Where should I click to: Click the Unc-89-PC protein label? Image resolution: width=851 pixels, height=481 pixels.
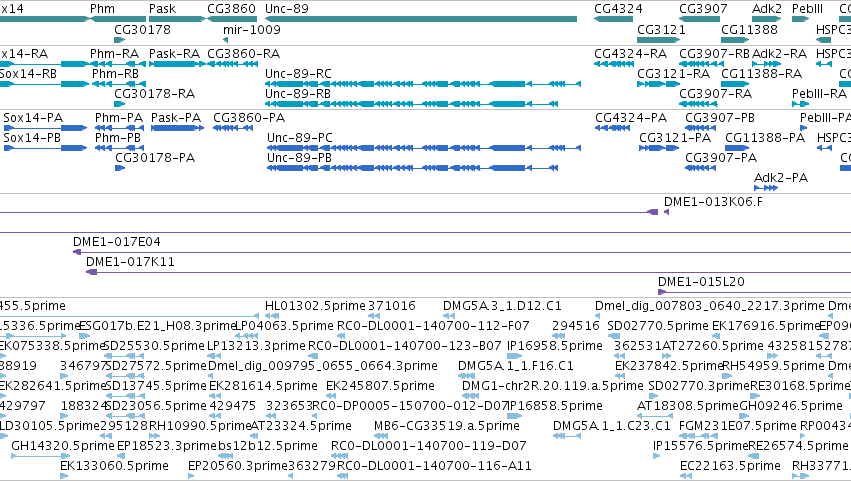click(x=300, y=137)
